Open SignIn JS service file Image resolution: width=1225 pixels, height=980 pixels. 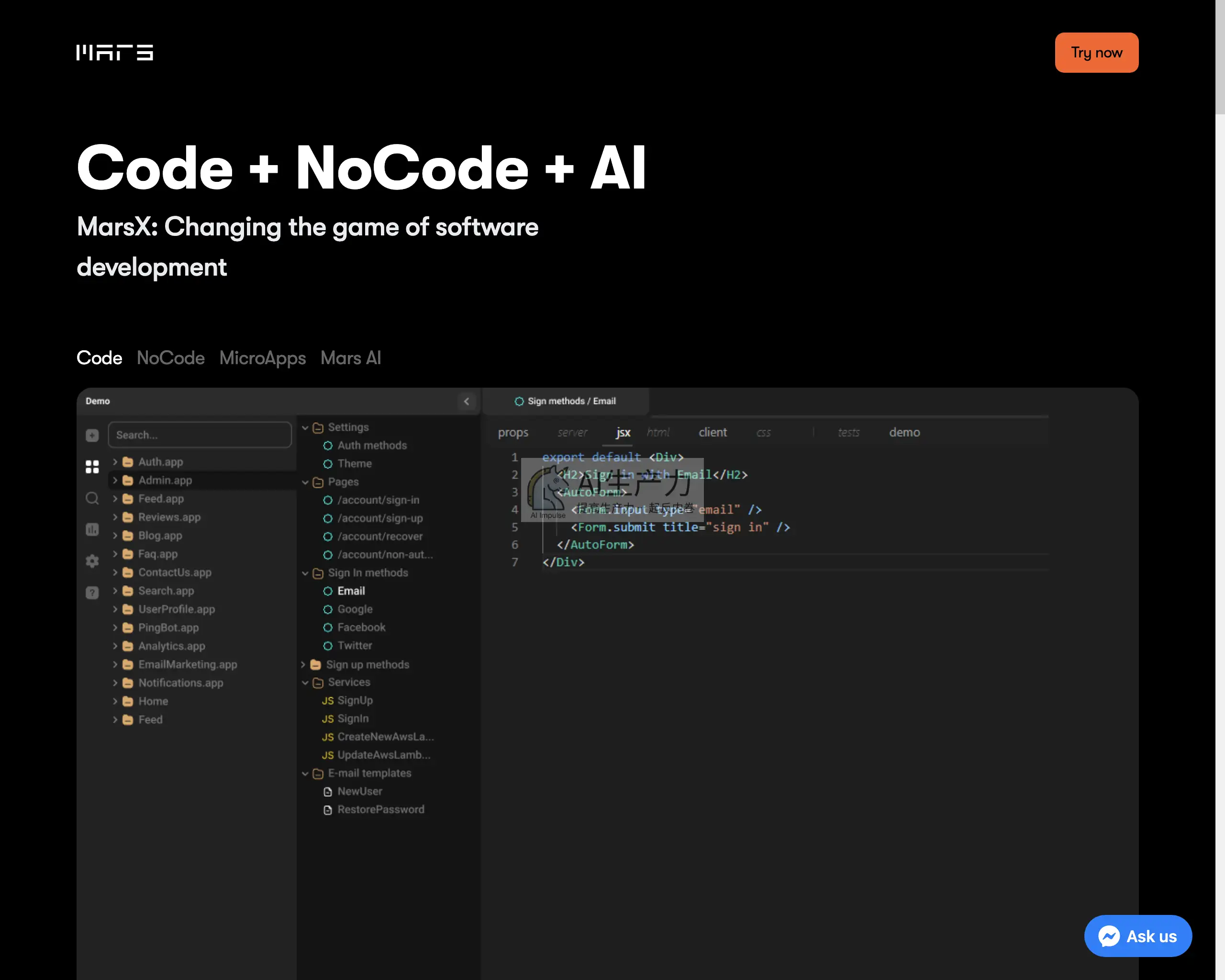345,719
